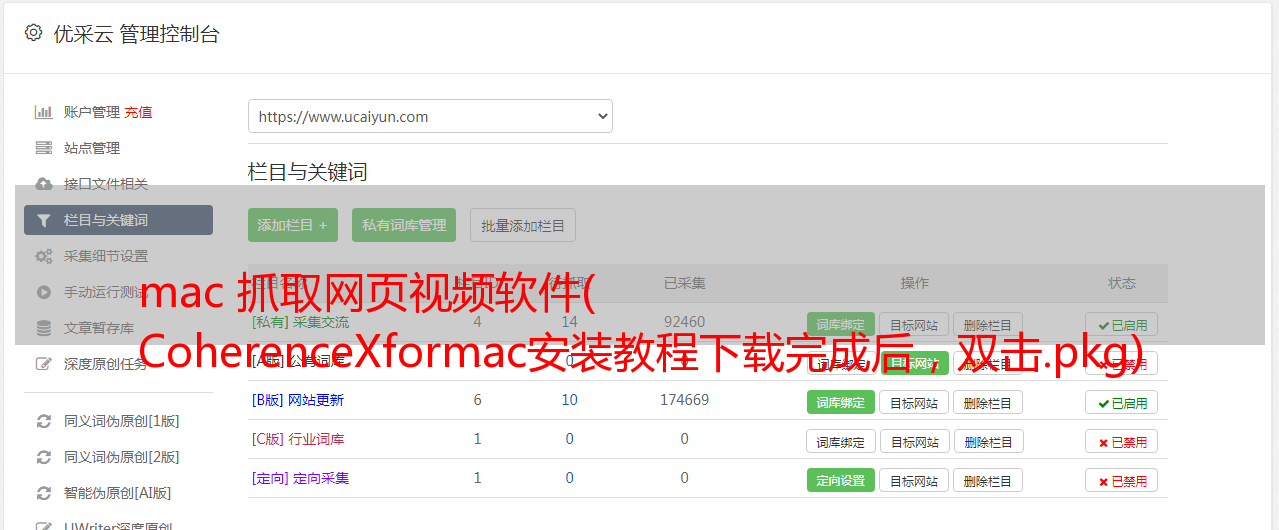The image size is (1279, 530).
Task: Click the [定向] 定向采集 column name
Action: click(x=300, y=478)
